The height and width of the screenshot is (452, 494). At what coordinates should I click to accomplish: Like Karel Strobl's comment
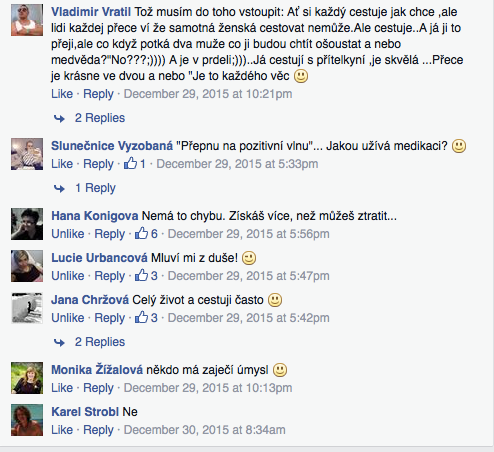[62, 430]
